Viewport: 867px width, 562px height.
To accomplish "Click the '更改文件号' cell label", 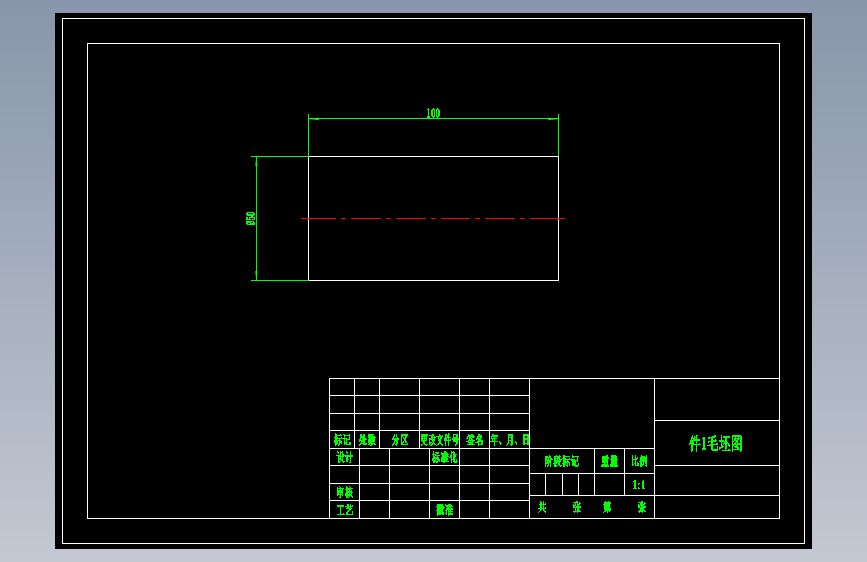I will click(440, 440).
